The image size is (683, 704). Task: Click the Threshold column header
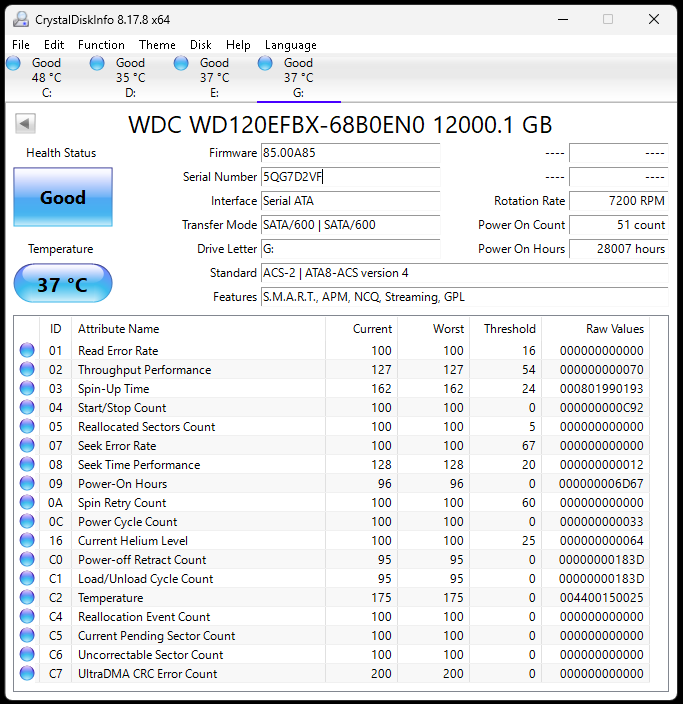[506, 329]
